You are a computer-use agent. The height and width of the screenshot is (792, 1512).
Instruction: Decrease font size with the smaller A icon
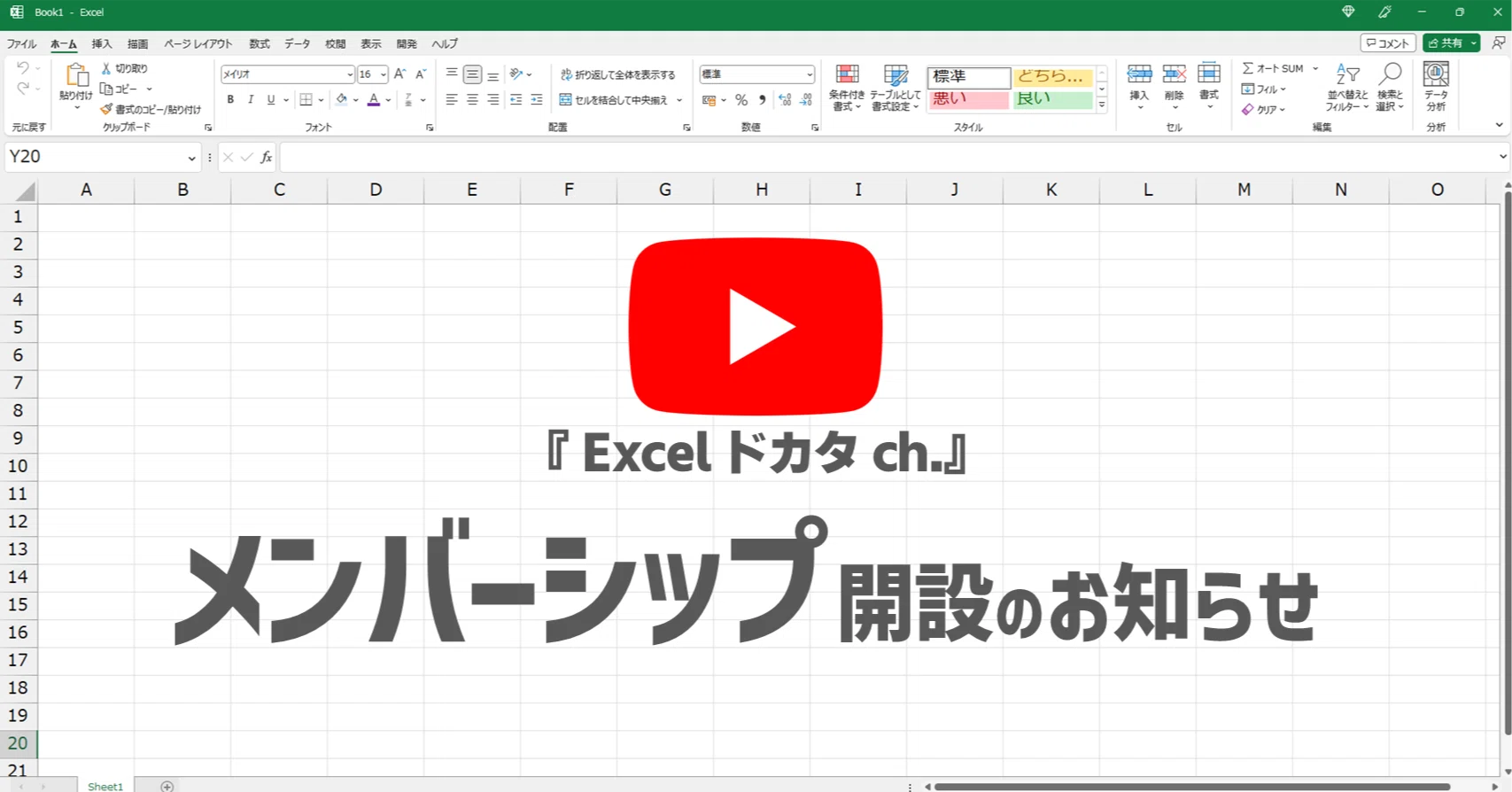tap(421, 74)
